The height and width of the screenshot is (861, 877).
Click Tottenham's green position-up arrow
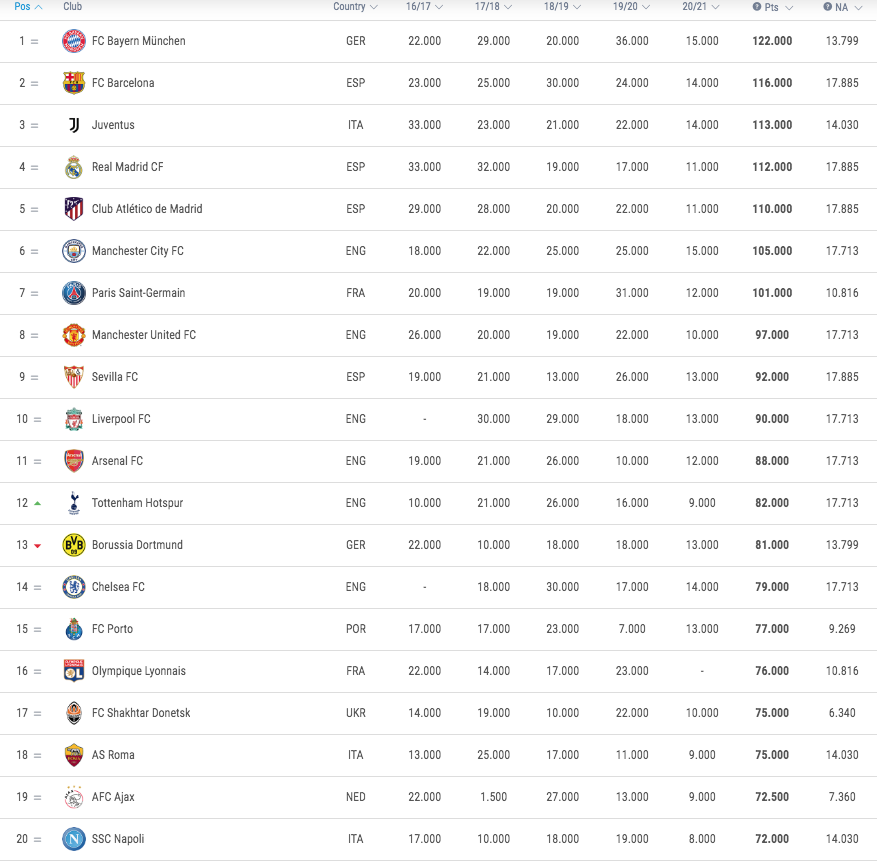[37, 503]
